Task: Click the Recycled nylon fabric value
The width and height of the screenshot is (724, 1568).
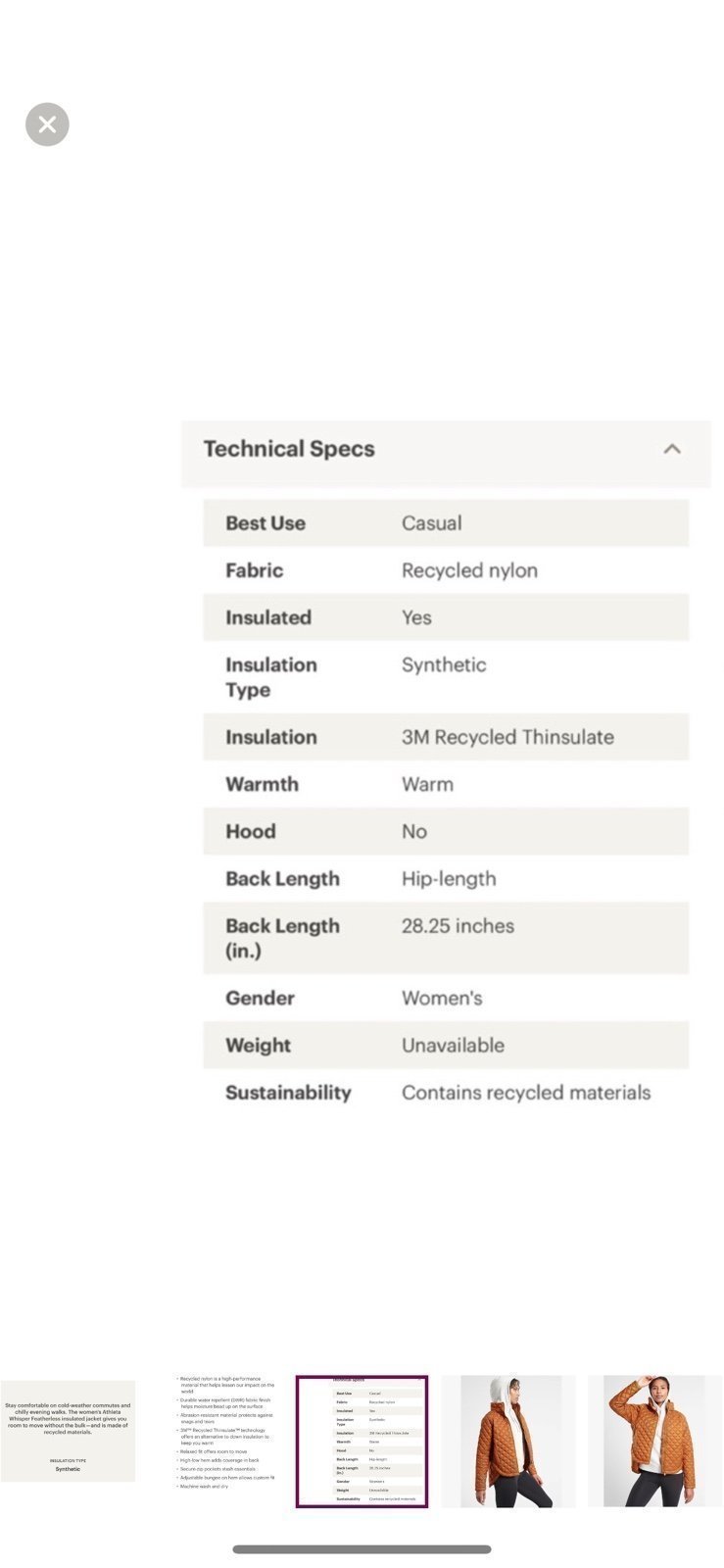Action: point(469,570)
